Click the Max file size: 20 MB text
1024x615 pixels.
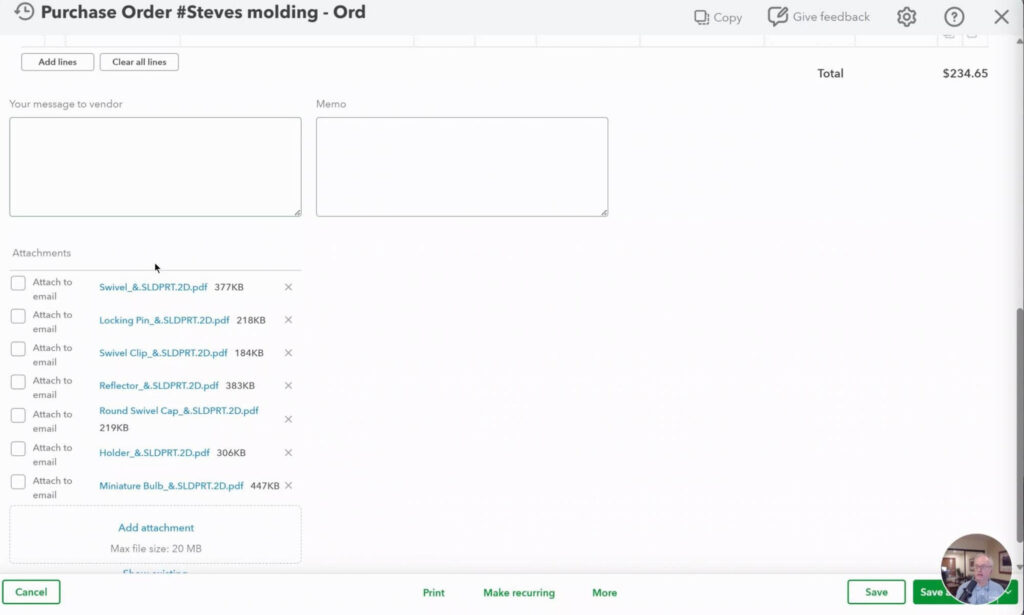[x=156, y=549]
